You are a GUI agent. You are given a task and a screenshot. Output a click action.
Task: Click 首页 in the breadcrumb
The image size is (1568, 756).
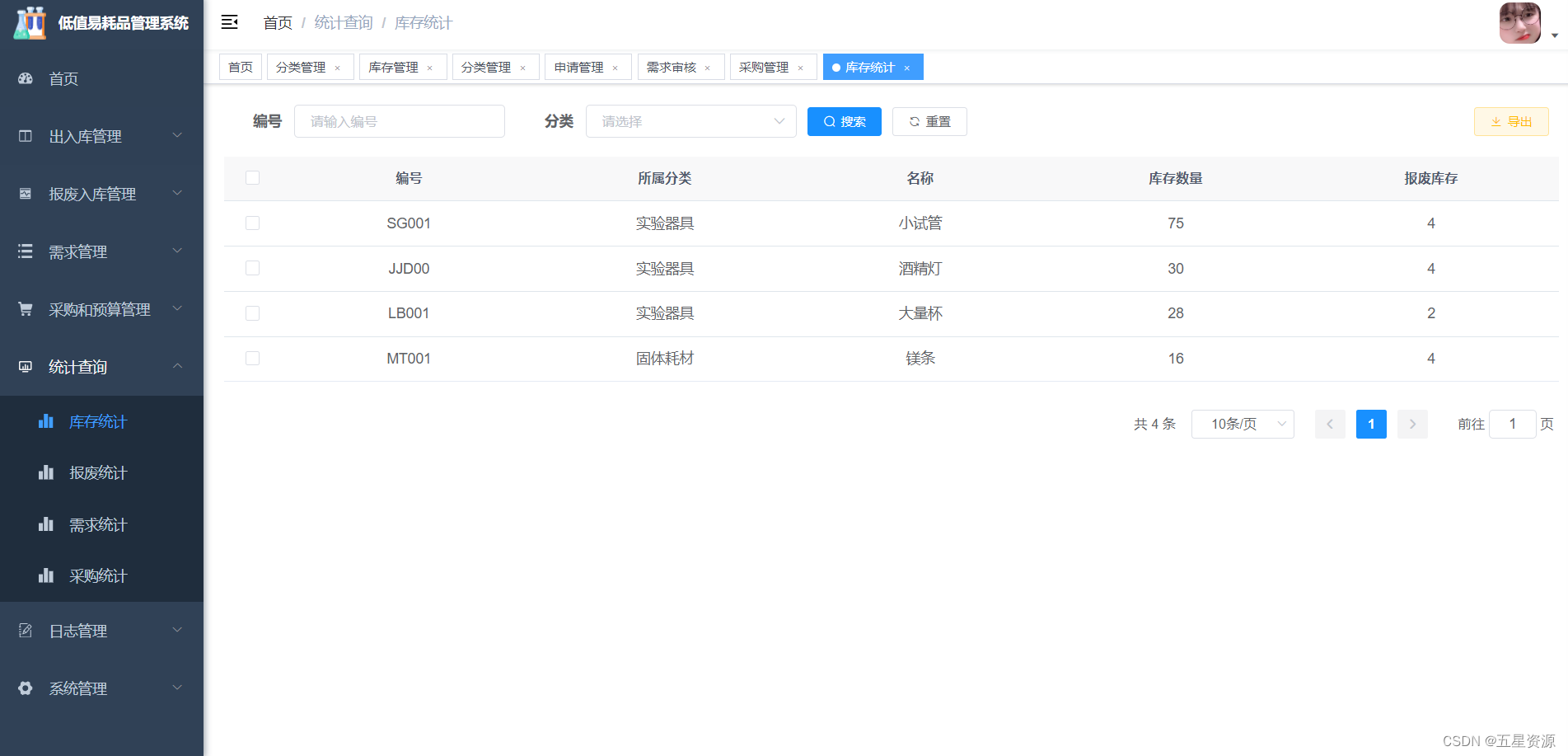[x=278, y=23]
